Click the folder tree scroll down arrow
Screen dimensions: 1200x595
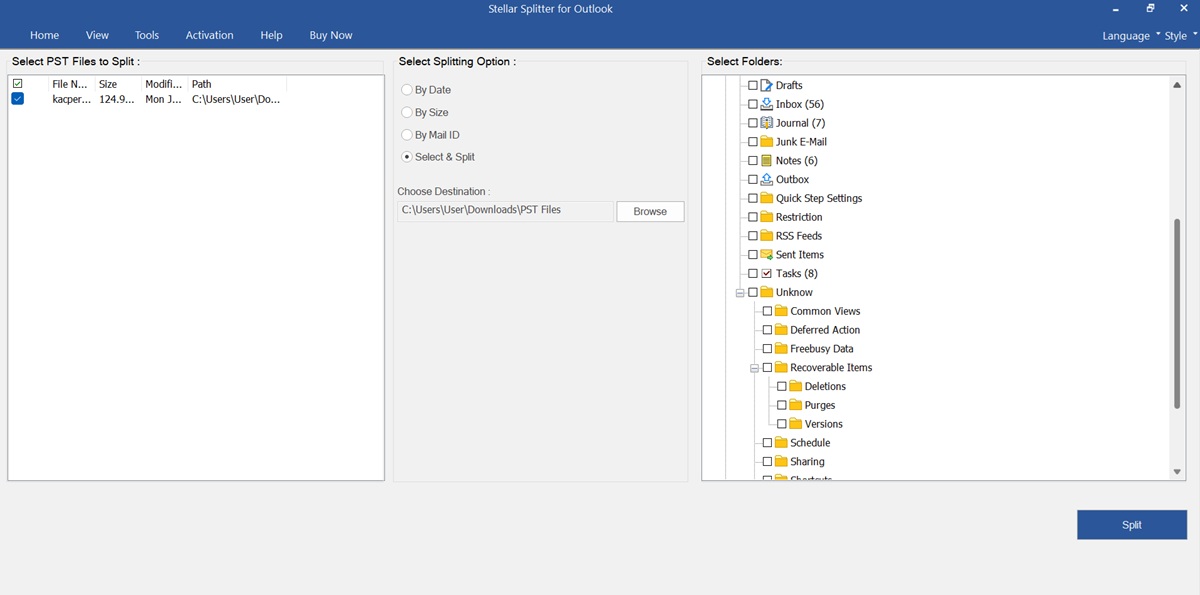click(1177, 472)
